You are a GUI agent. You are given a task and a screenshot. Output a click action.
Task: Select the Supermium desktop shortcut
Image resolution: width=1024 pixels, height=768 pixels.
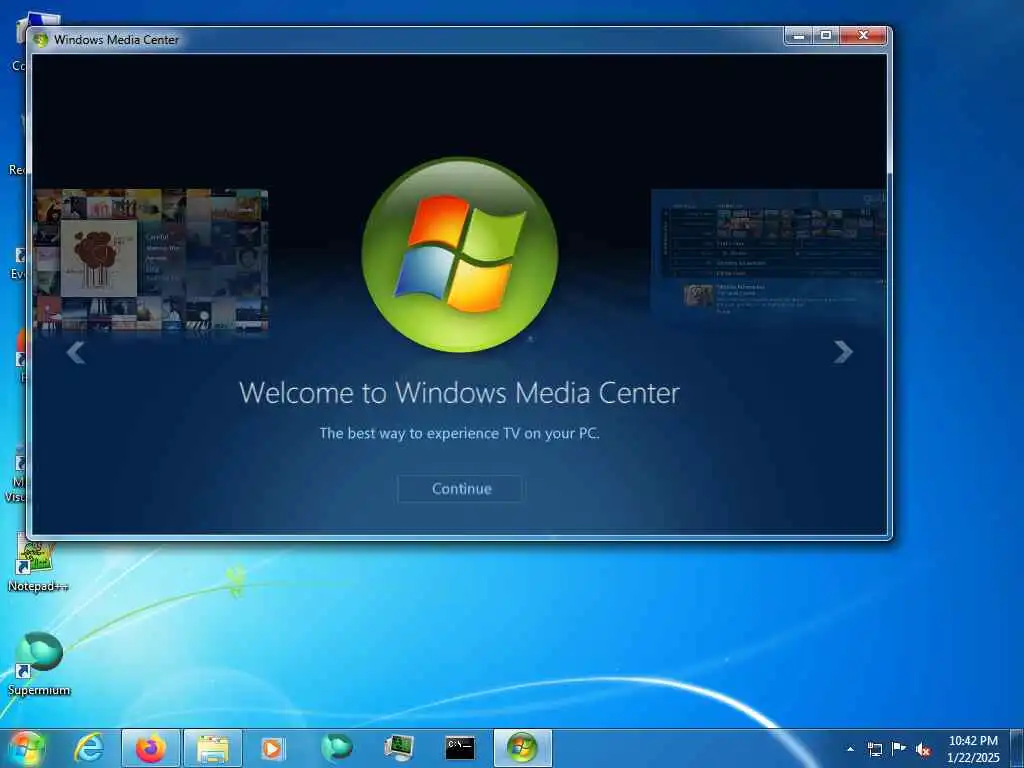39,664
